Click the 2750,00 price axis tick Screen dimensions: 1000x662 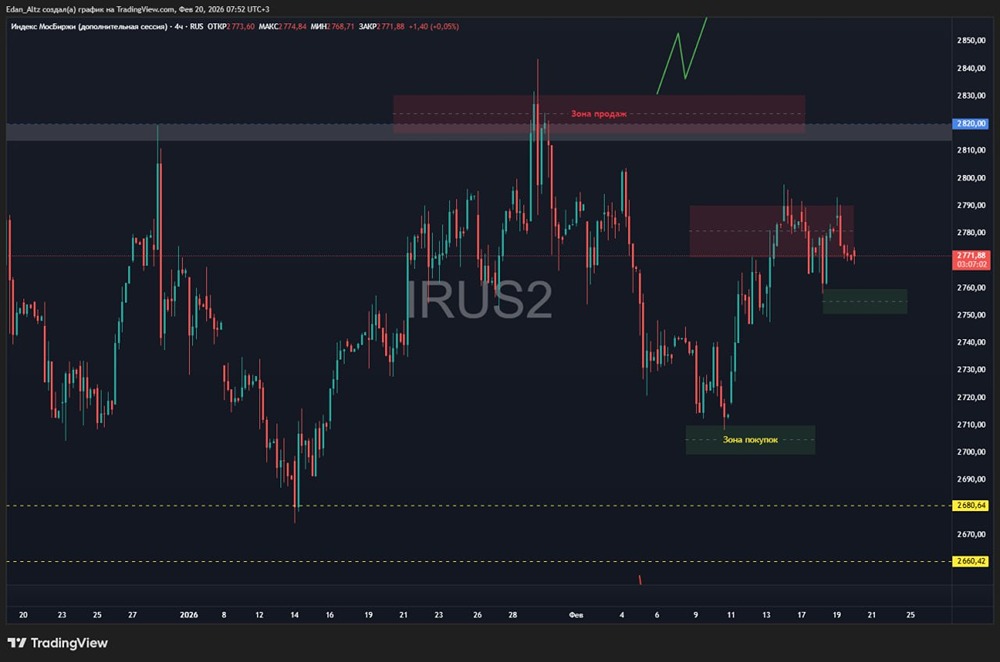[x=971, y=315]
